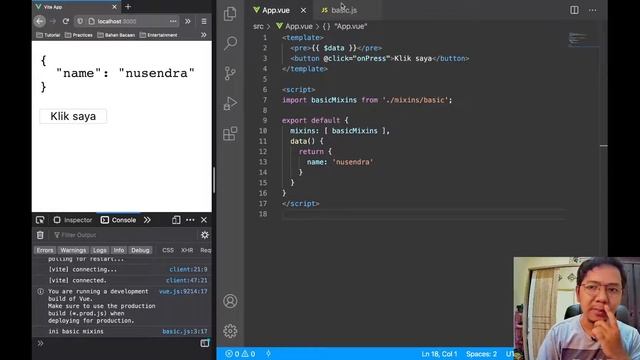Click the "App.vue" symbol breadcrumb
The width and height of the screenshot is (640, 360).
pyautogui.click(x=345, y=26)
